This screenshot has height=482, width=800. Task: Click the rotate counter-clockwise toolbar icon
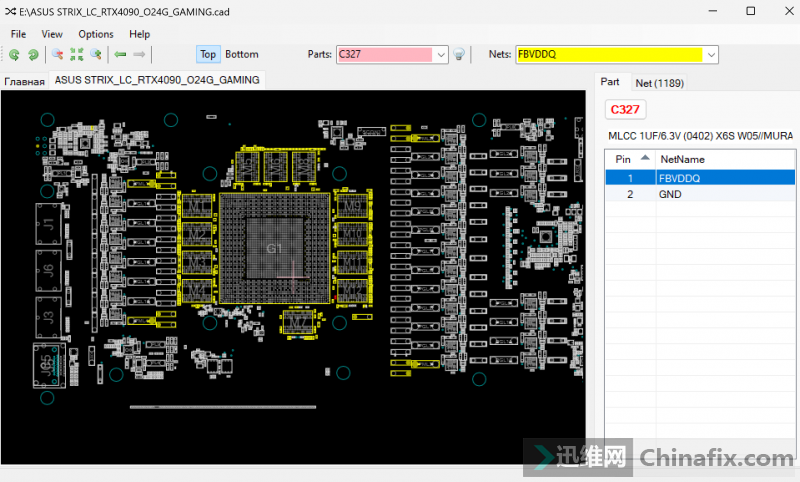(x=14, y=55)
